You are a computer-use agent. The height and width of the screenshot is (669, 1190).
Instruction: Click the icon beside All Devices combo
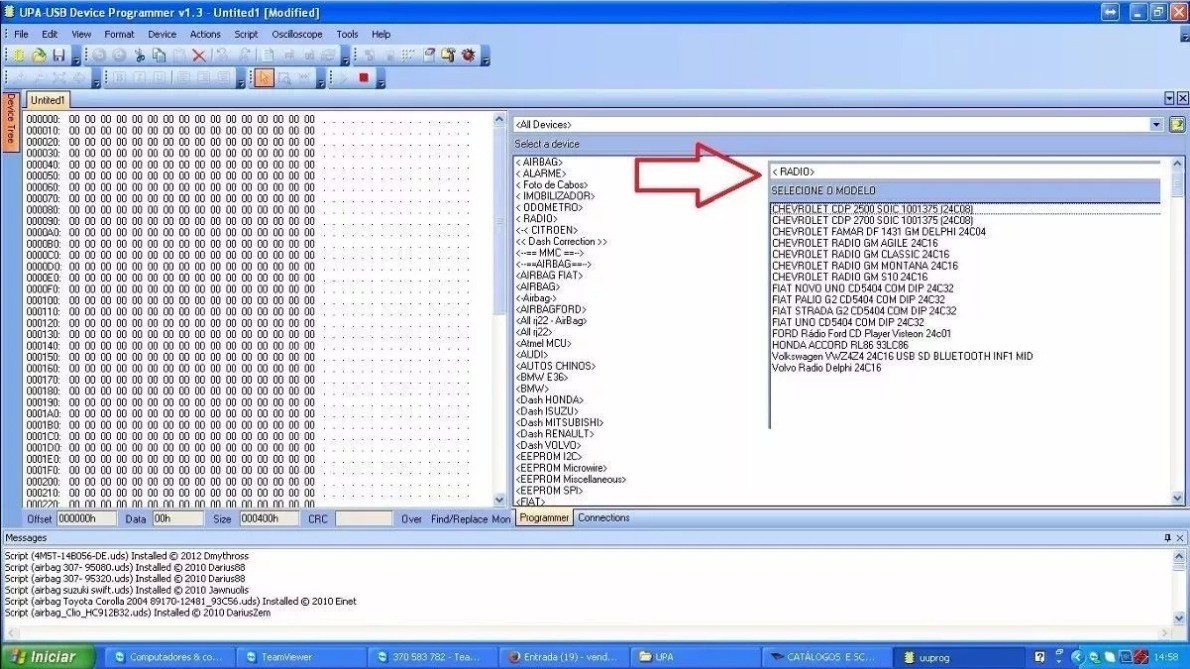pos(1176,124)
